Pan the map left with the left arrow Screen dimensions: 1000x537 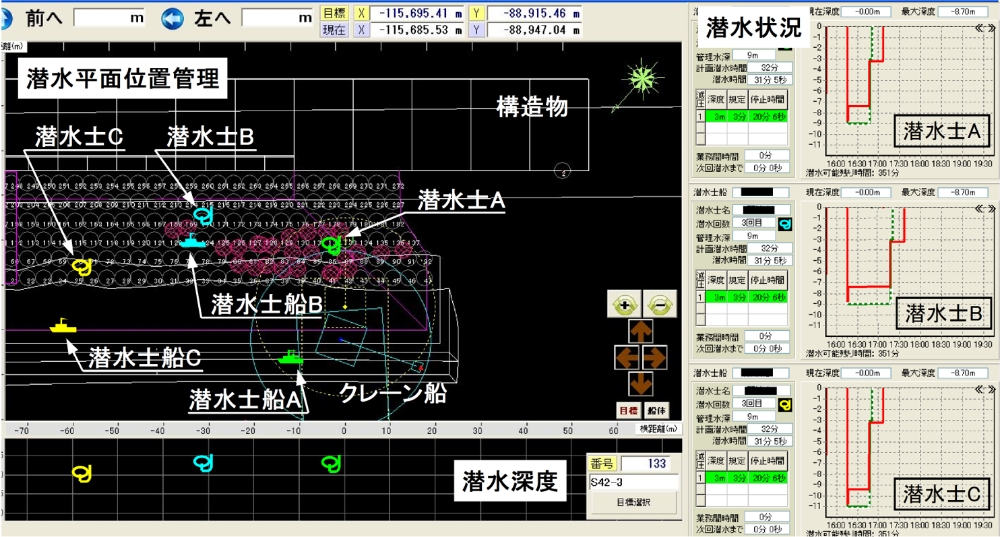pyautogui.click(x=628, y=357)
